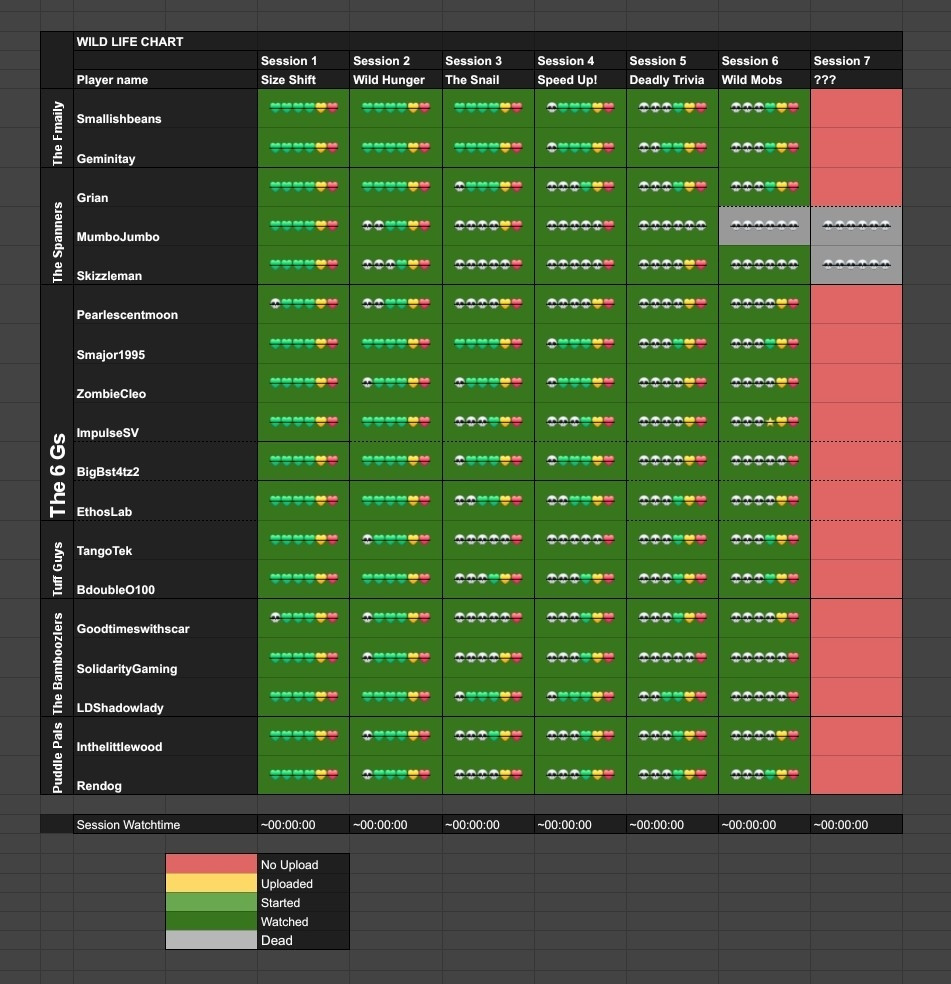Pick the red No Upload legend swatch

pos(212,864)
